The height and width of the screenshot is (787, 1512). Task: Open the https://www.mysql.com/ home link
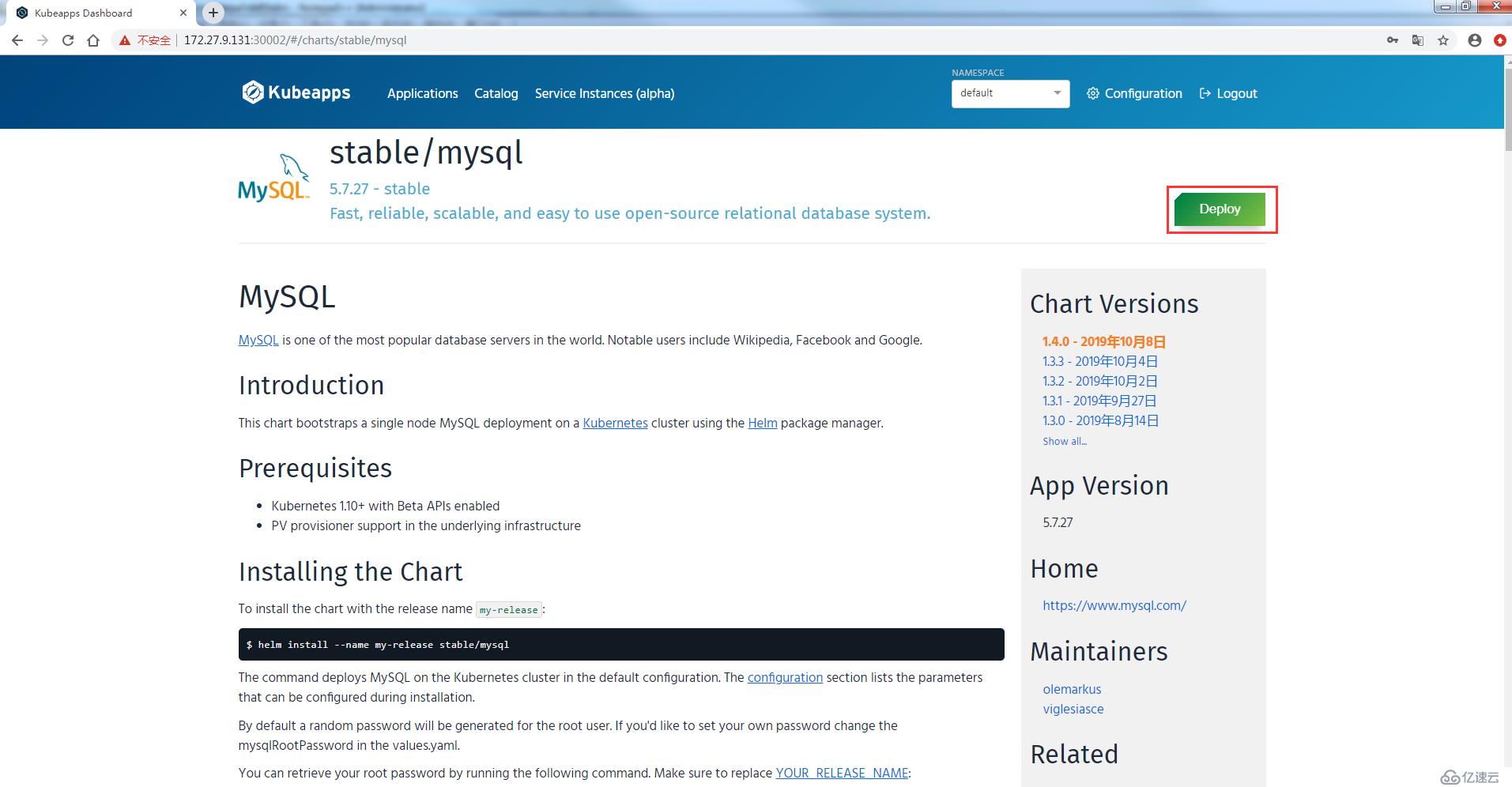point(1114,605)
